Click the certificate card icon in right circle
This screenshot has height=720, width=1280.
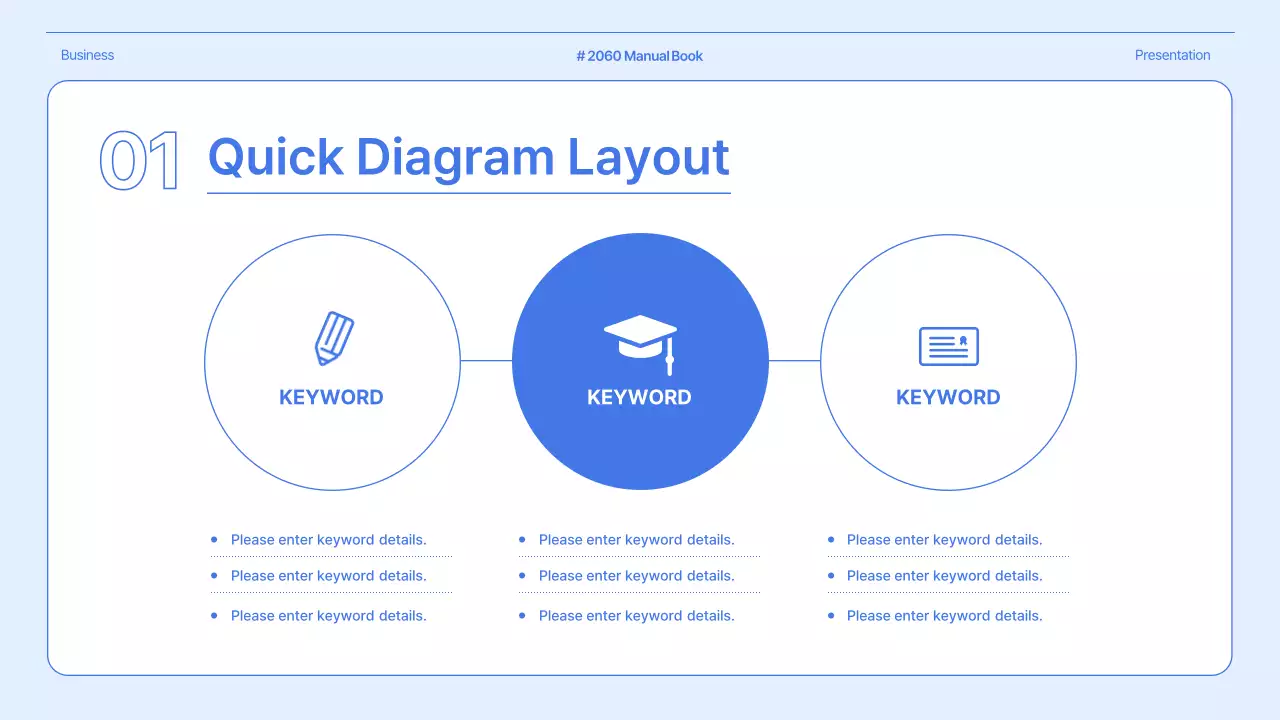(x=948, y=346)
